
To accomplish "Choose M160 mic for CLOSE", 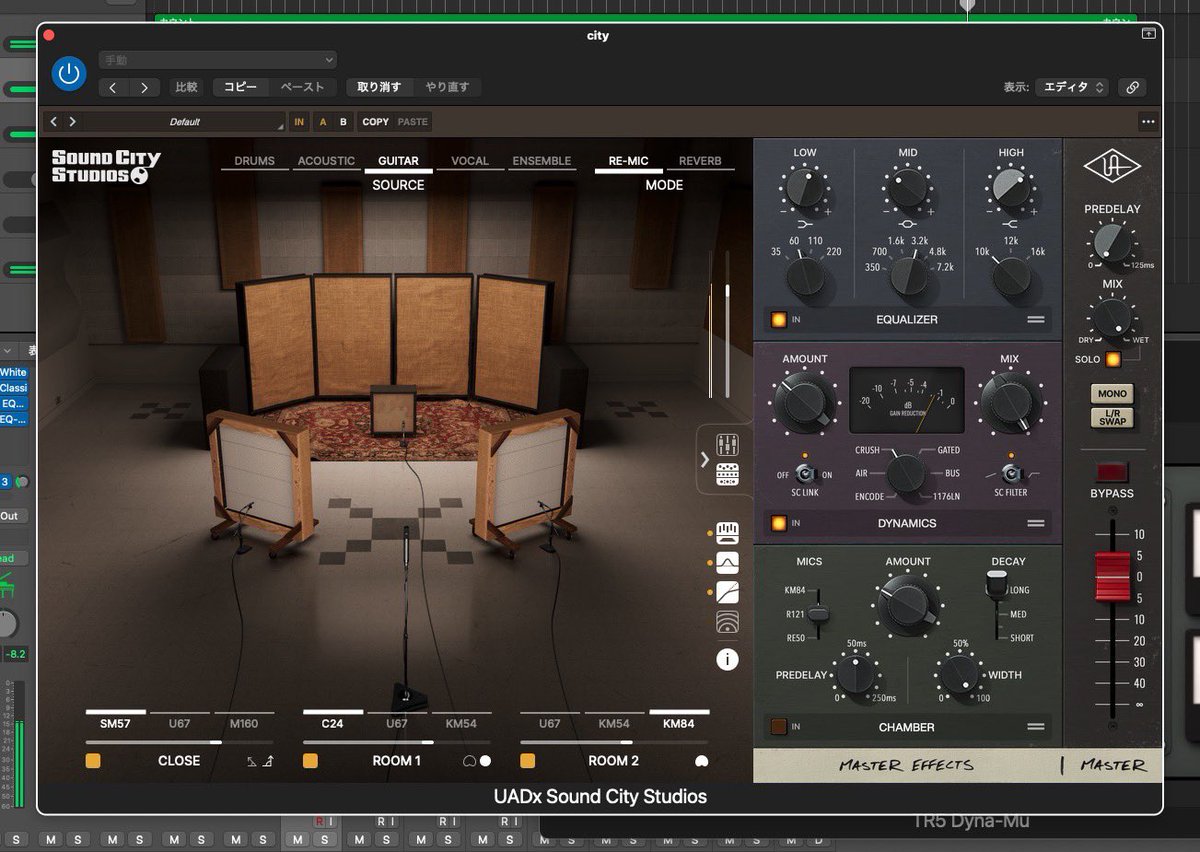I will coord(244,723).
